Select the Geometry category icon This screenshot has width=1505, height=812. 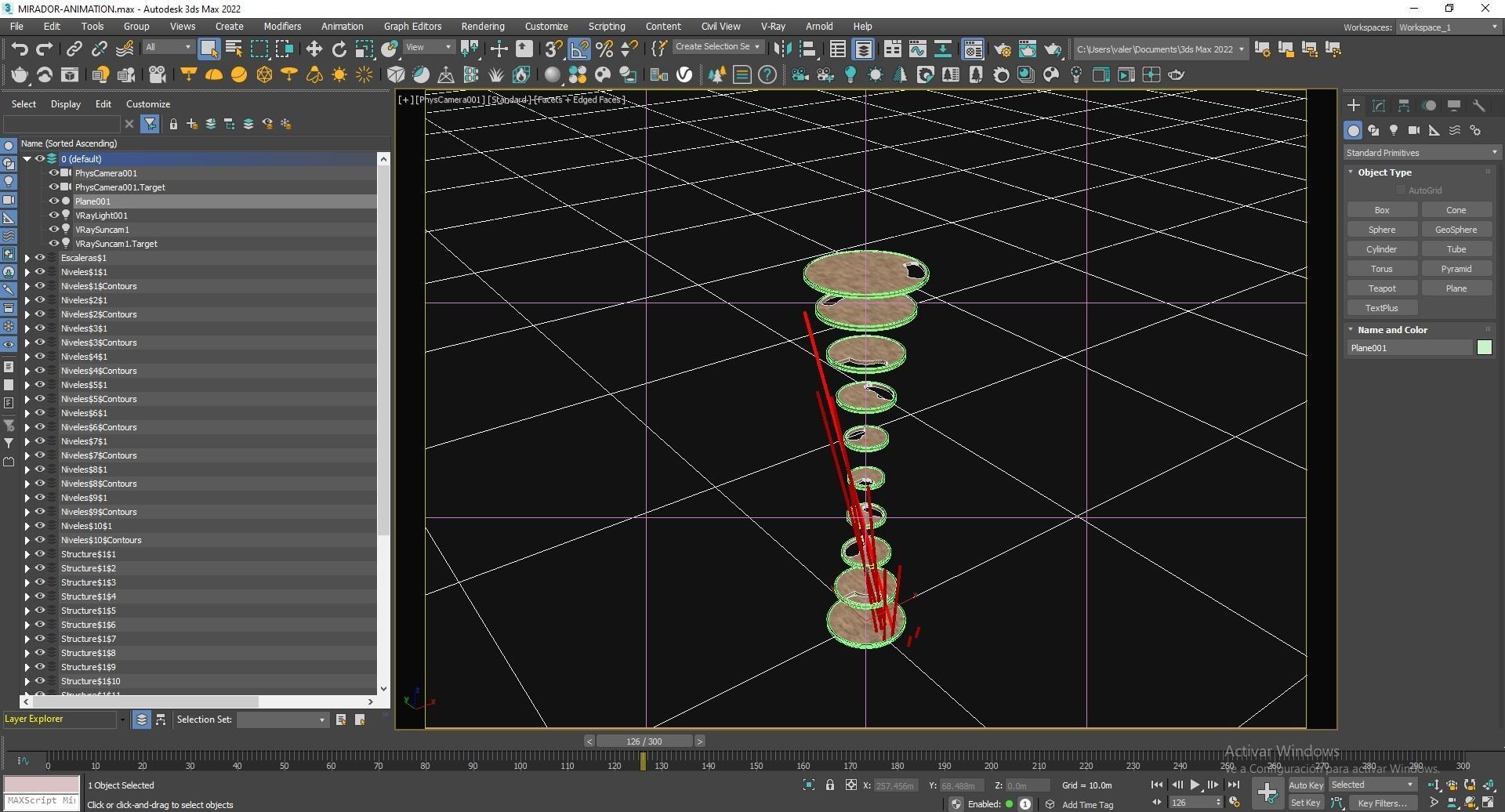[x=1353, y=130]
